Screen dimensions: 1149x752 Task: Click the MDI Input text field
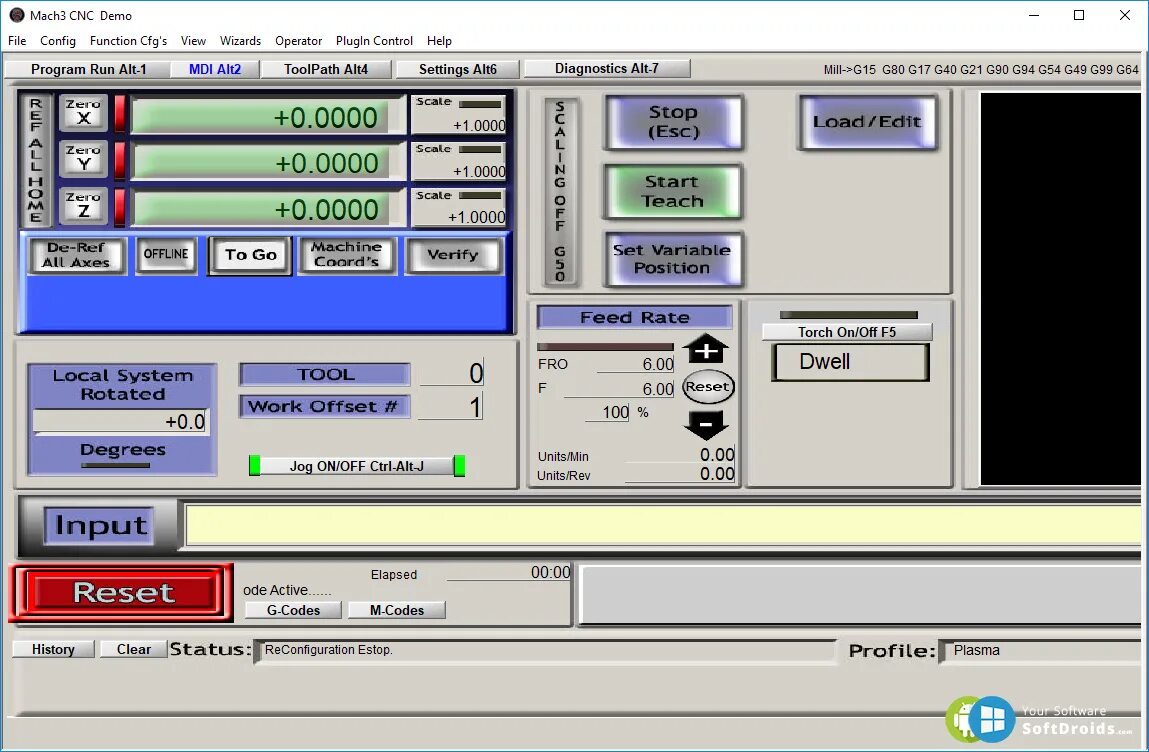tap(663, 525)
